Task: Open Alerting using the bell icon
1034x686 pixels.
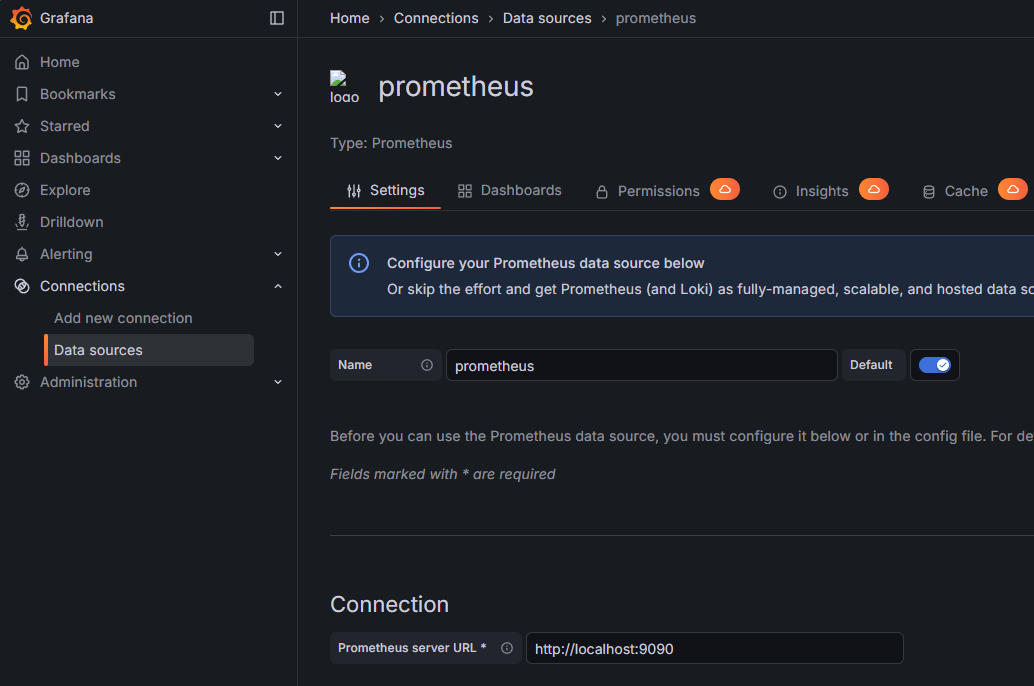Action: coord(22,253)
